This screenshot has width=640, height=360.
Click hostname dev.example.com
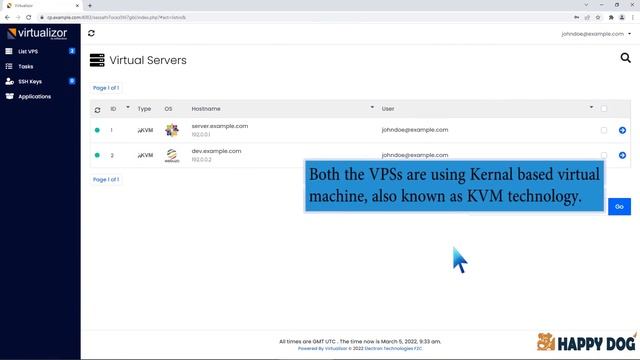(216, 151)
